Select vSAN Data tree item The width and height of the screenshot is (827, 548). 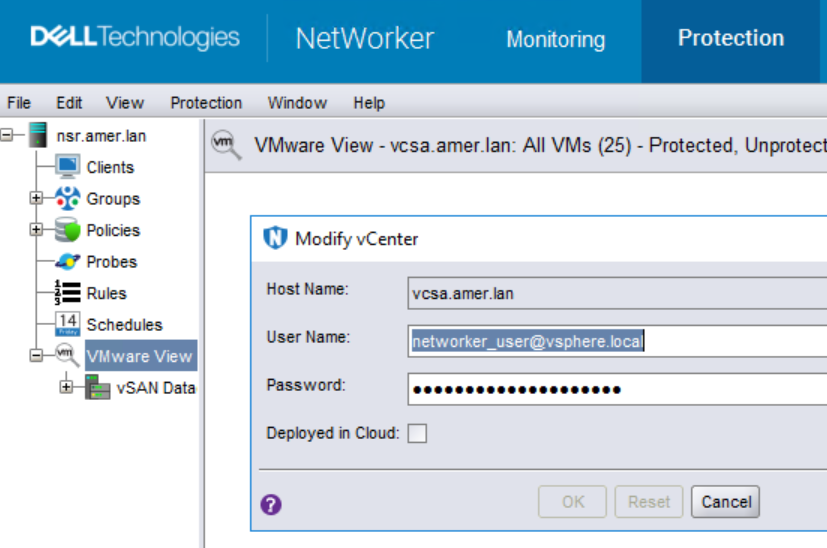tap(156, 388)
